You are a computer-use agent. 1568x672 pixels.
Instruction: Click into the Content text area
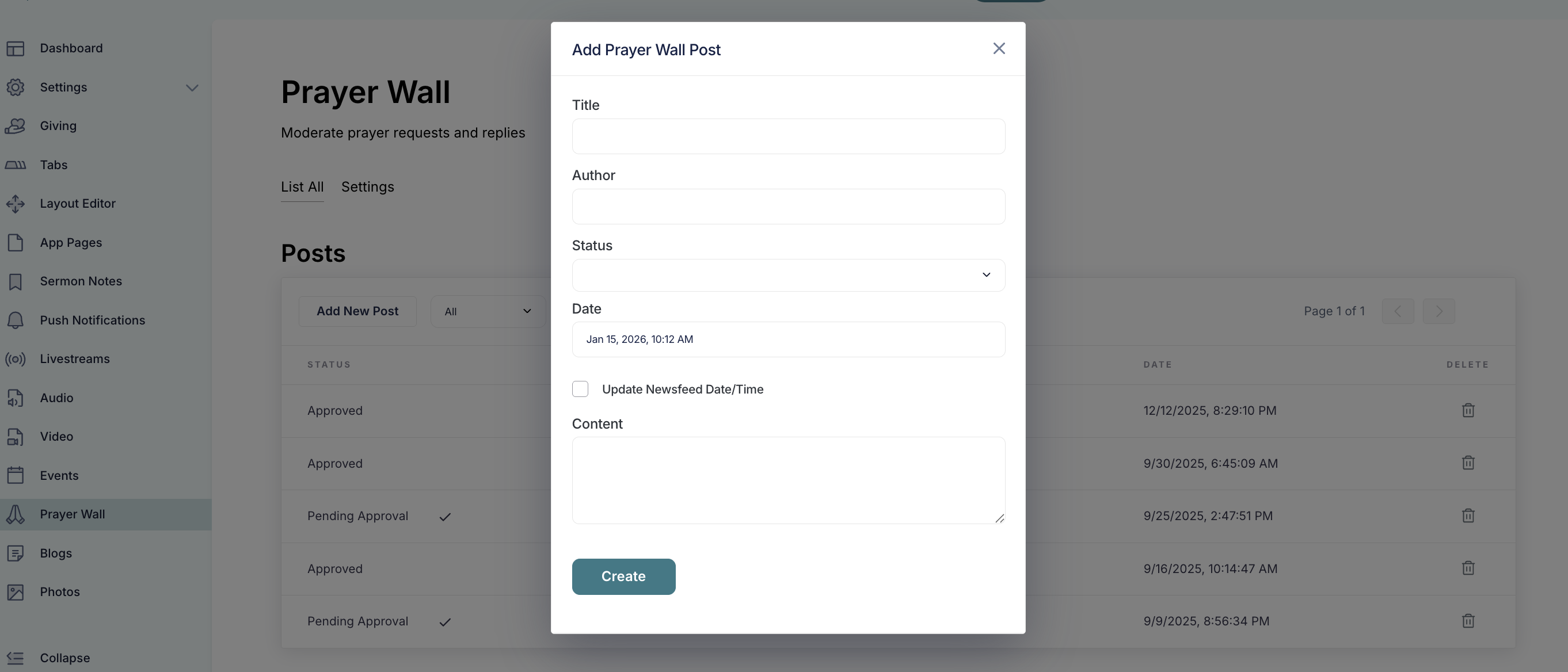coord(788,480)
